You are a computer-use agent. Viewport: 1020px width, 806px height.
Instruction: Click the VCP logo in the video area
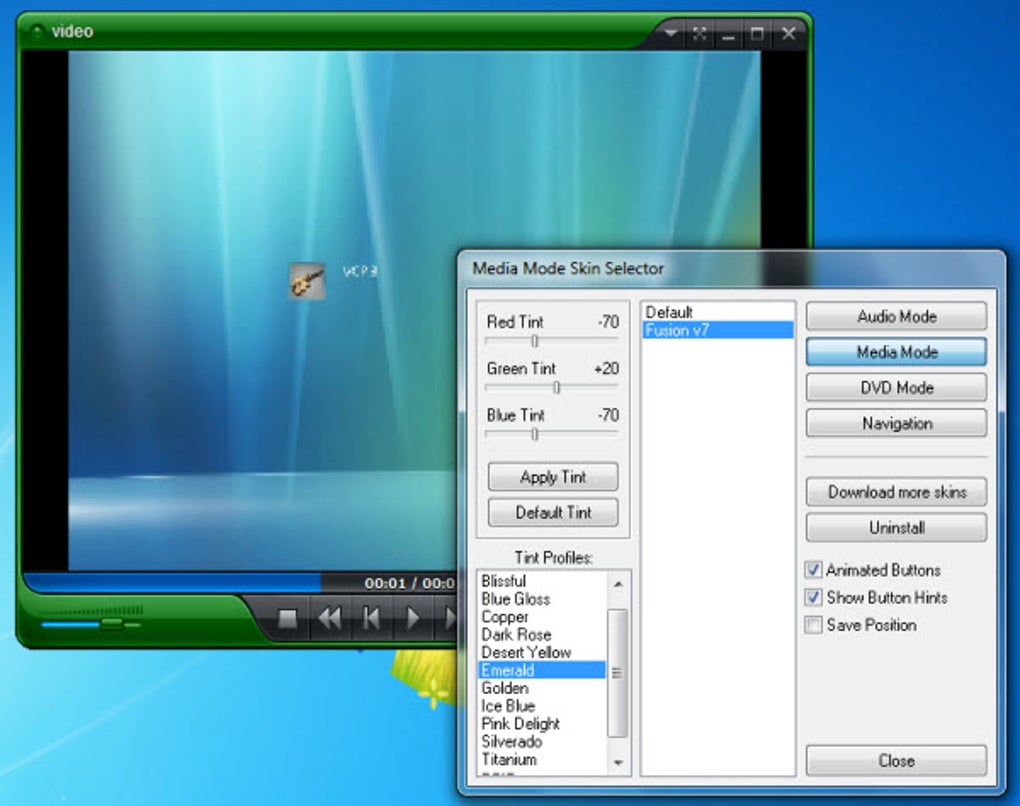[306, 279]
